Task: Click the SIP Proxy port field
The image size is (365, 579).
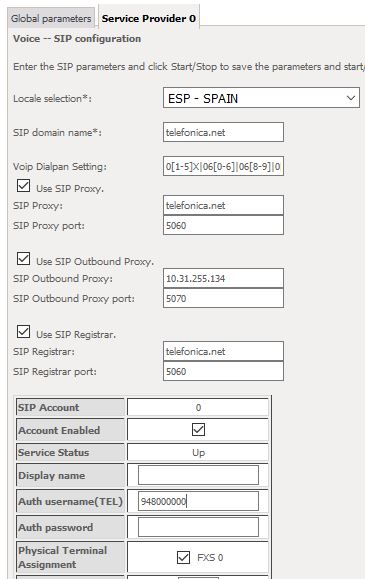Action: point(223,225)
